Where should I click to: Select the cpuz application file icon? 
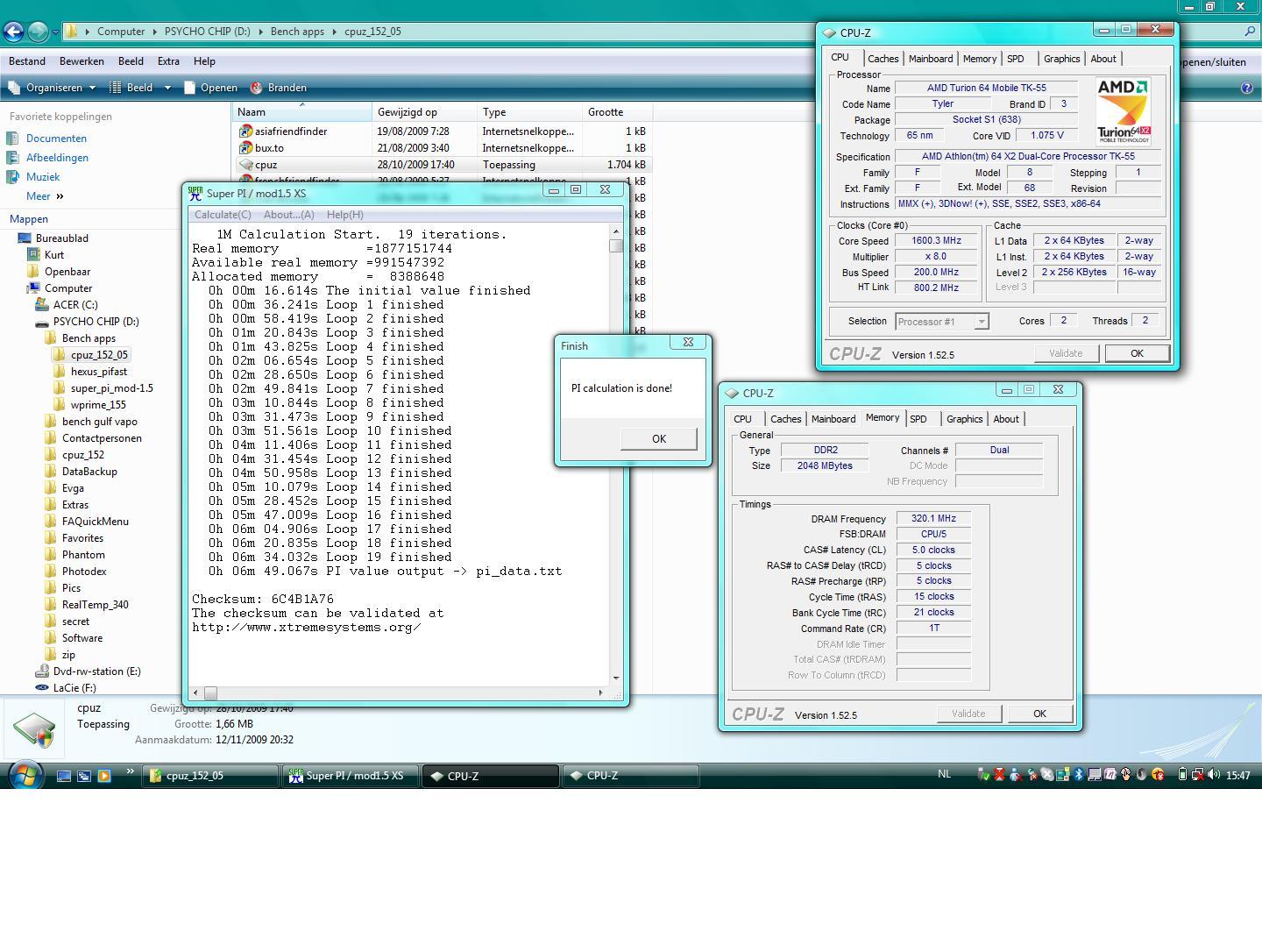tap(245, 165)
